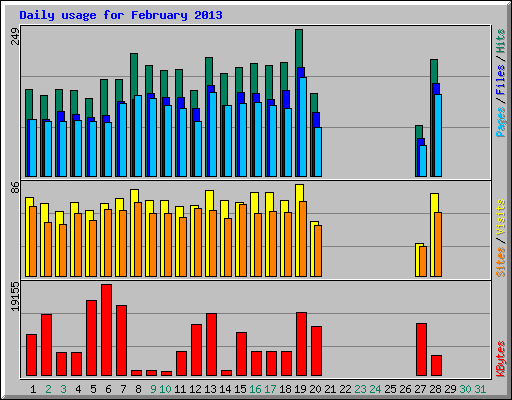Image resolution: width=512 pixels, height=400 pixels.
Task: Click the '249' axis maximum label
Action: [x=16, y=36]
